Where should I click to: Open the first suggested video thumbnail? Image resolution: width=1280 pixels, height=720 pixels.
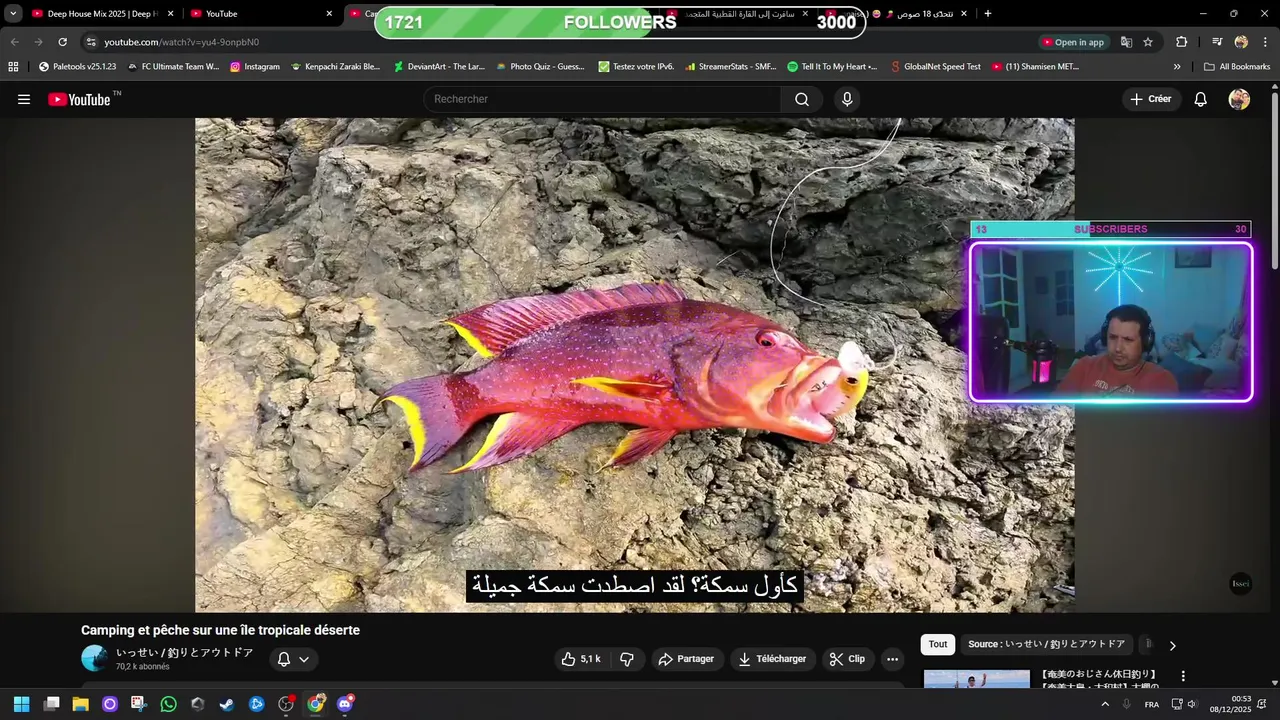[x=976, y=679]
